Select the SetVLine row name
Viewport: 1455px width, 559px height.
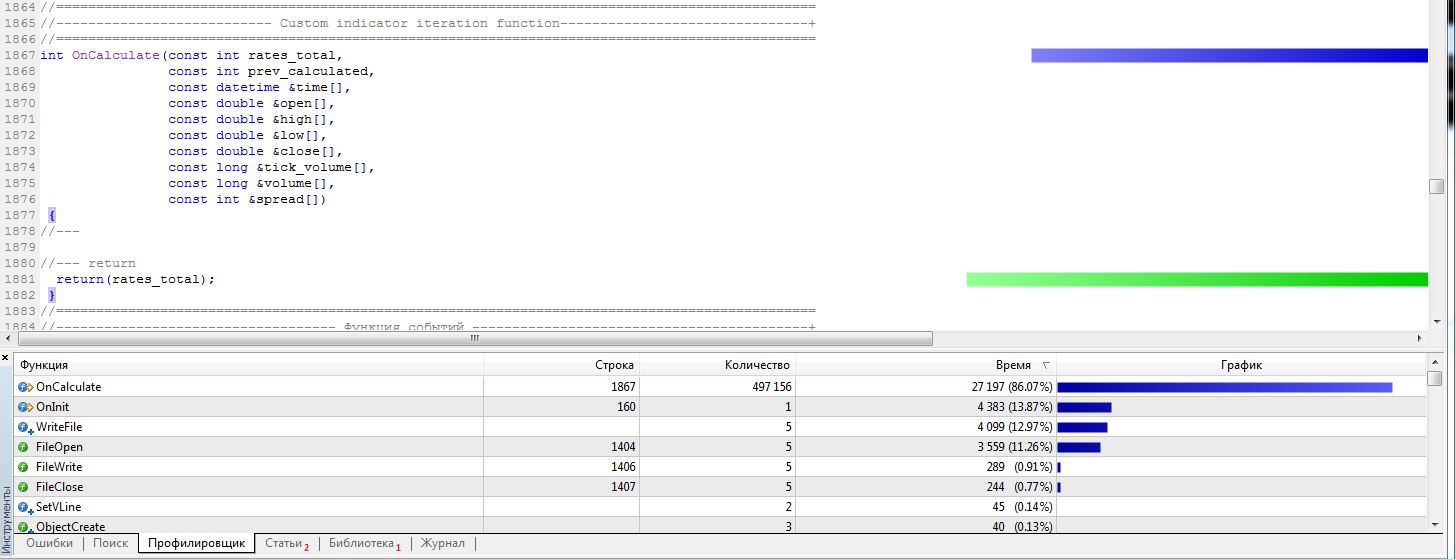[58, 507]
